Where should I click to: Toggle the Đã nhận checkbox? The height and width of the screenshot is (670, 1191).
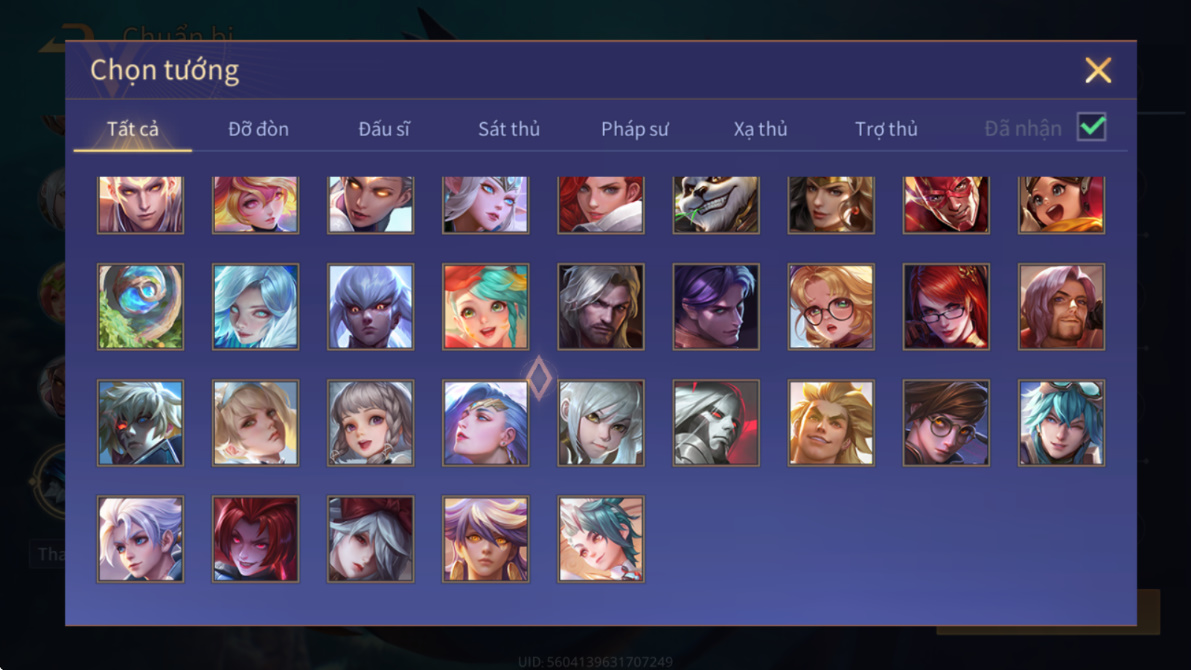point(1091,127)
